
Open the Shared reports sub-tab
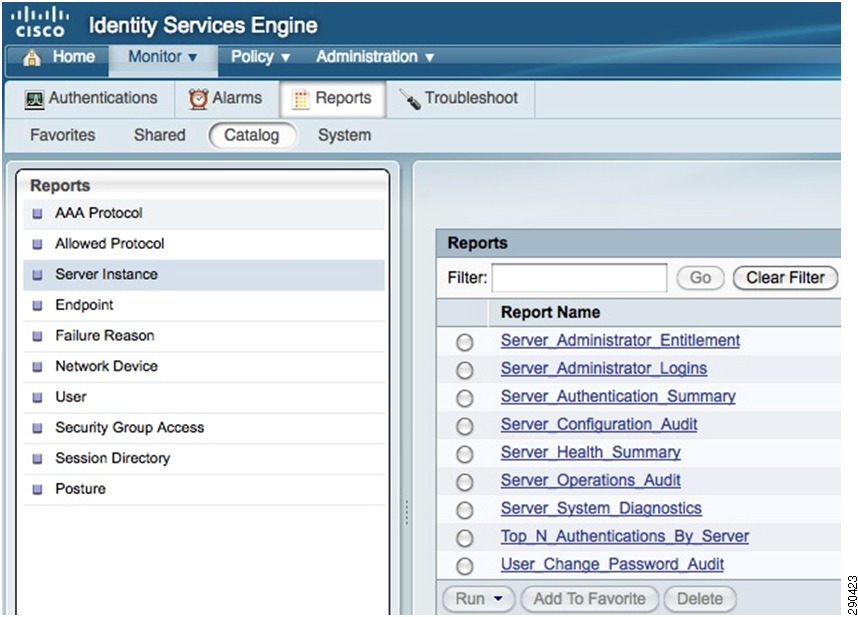coord(159,135)
